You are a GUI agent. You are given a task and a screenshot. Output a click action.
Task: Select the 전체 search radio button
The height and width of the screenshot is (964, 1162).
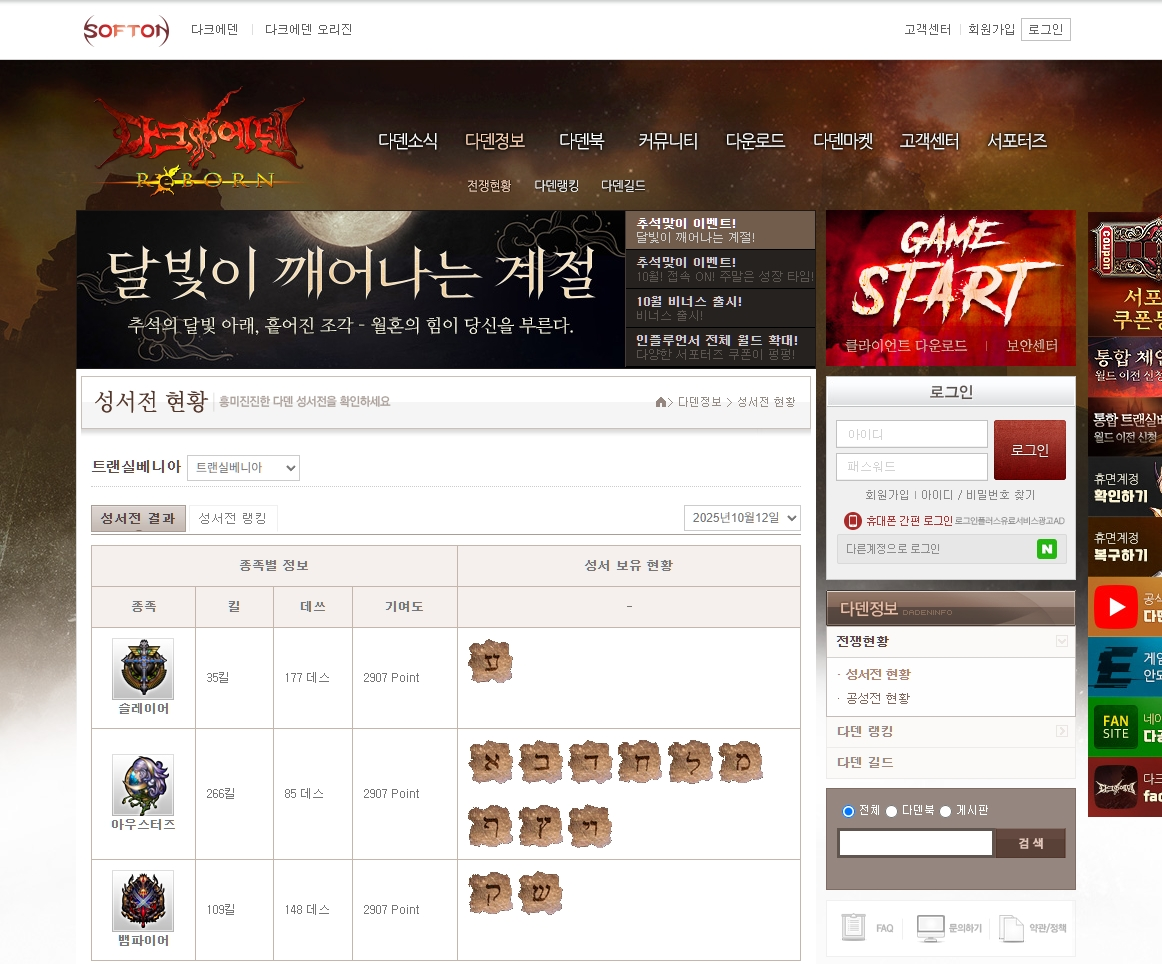click(849, 811)
